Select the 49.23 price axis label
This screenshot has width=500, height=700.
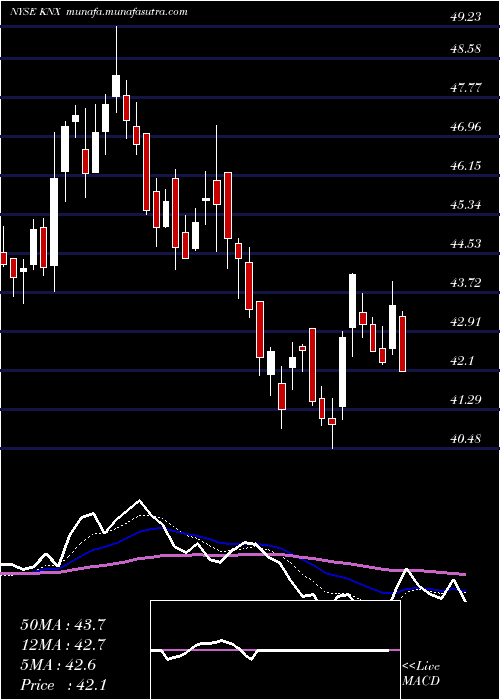pyautogui.click(x=465, y=17)
